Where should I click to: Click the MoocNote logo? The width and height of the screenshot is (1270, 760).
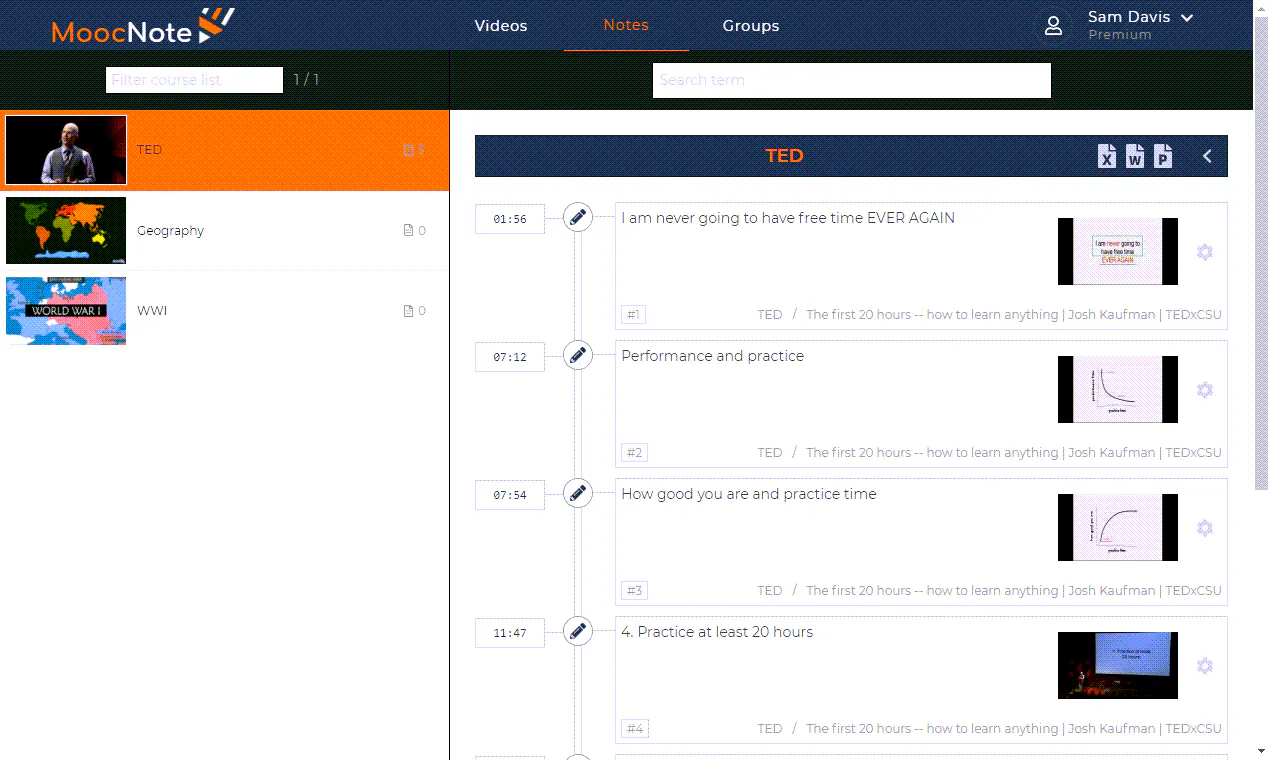click(x=143, y=26)
